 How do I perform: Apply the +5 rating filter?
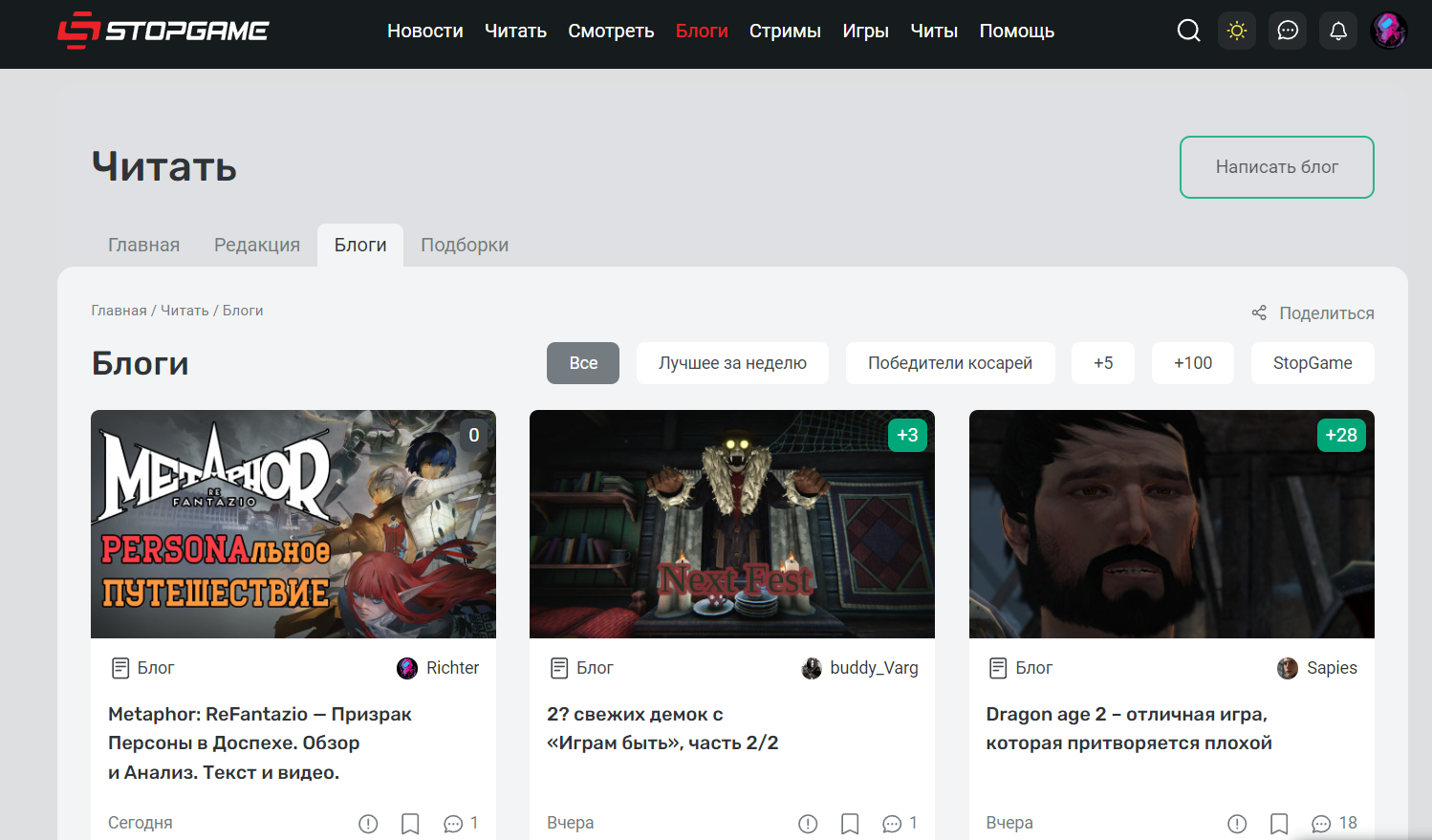tap(1103, 363)
